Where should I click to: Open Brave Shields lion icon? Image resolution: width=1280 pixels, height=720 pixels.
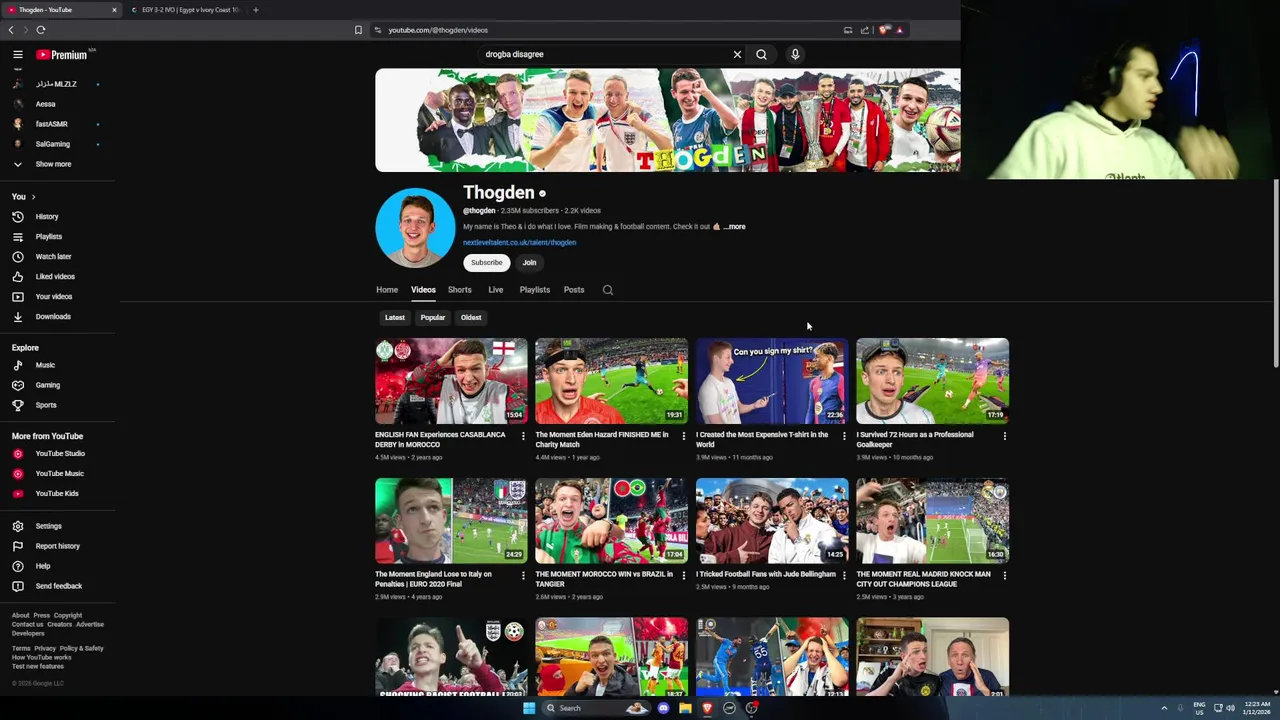[883, 30]
